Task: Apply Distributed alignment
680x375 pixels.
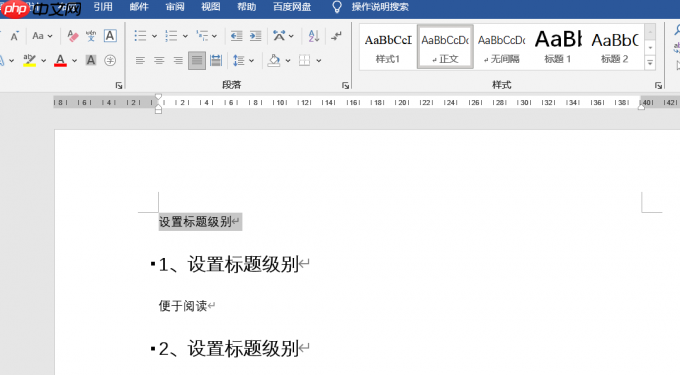Action: coord(216,60)
